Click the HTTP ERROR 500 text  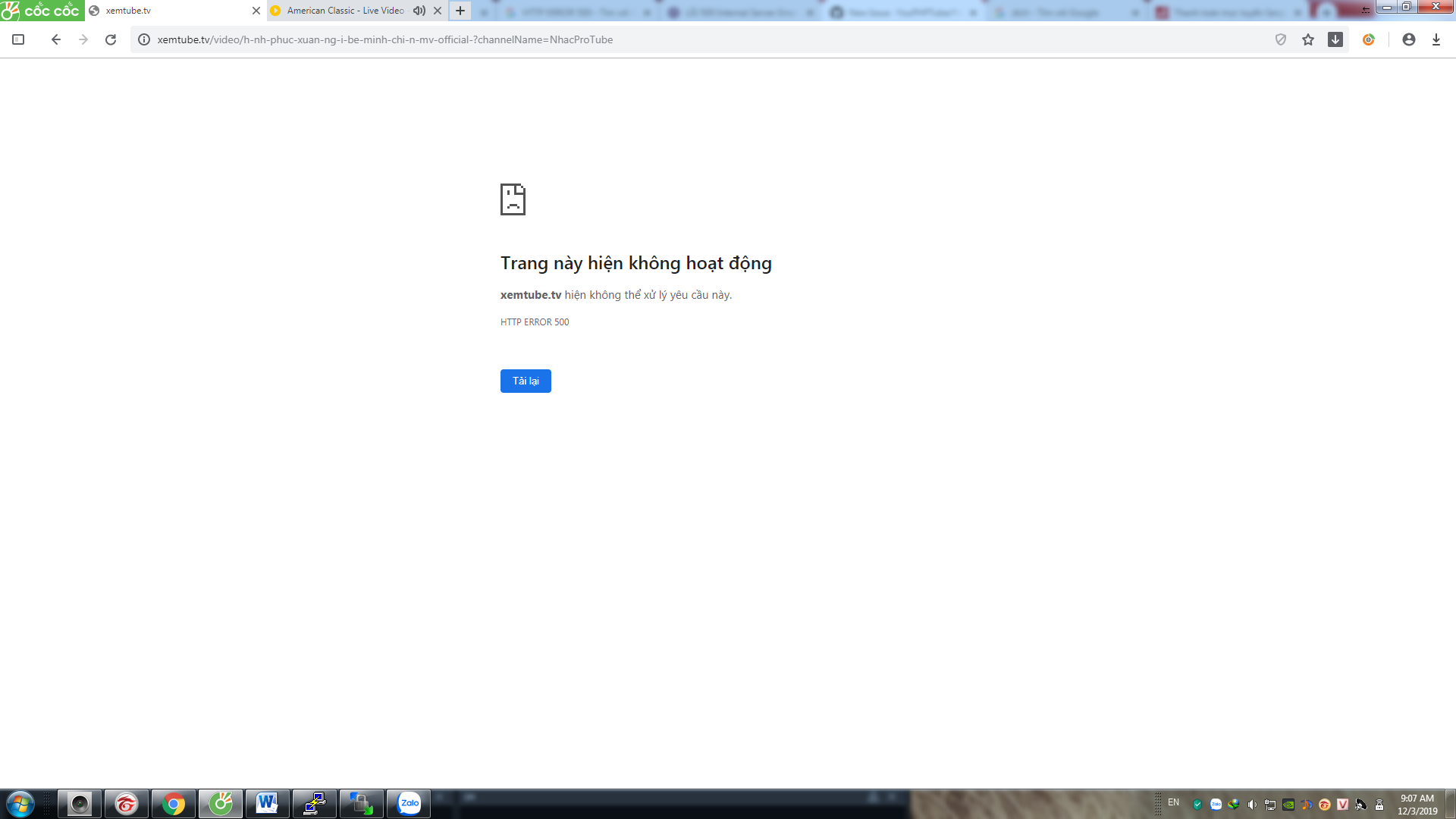click(x=535, y=322)
